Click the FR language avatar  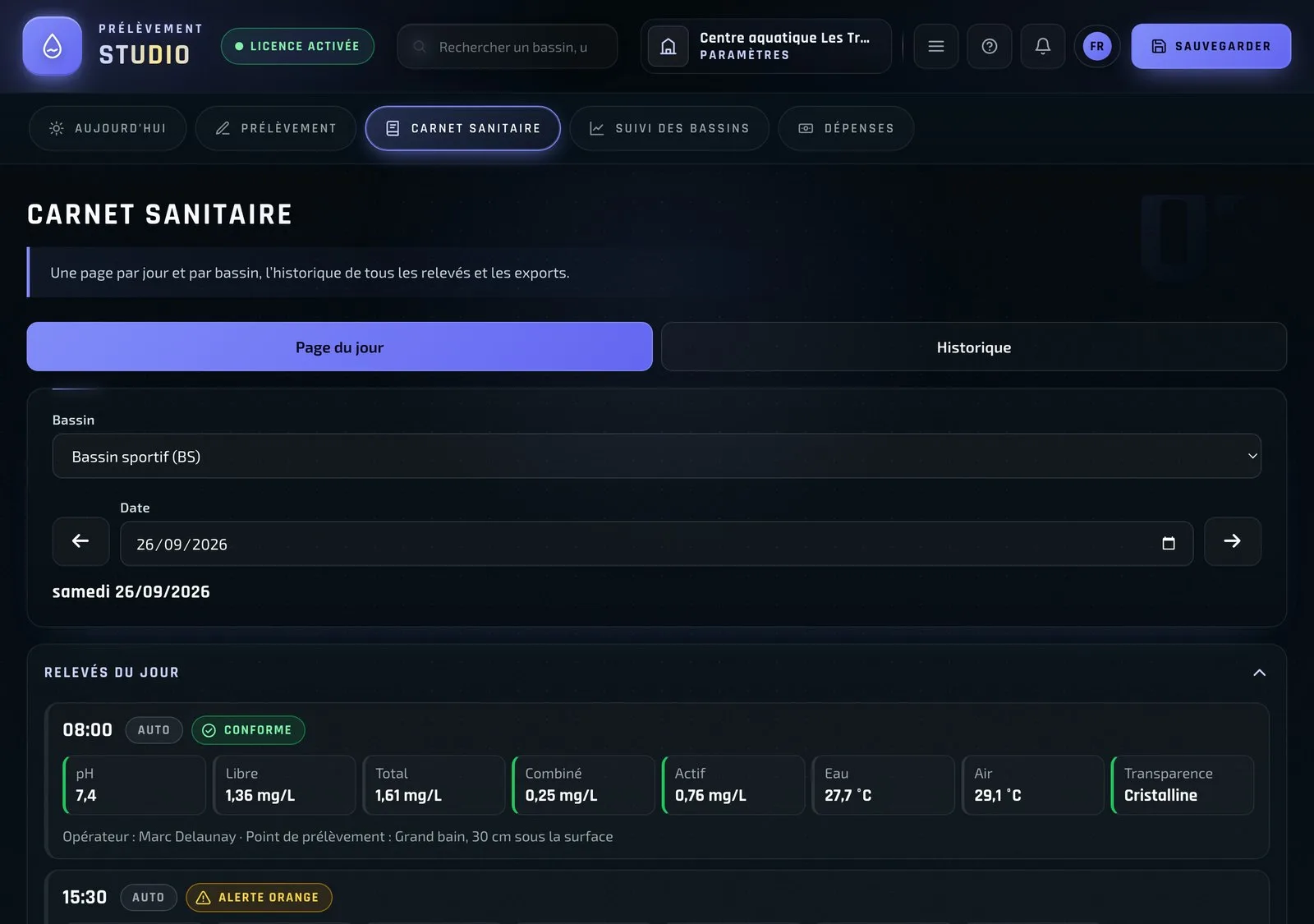click(x=1097, y=46)
